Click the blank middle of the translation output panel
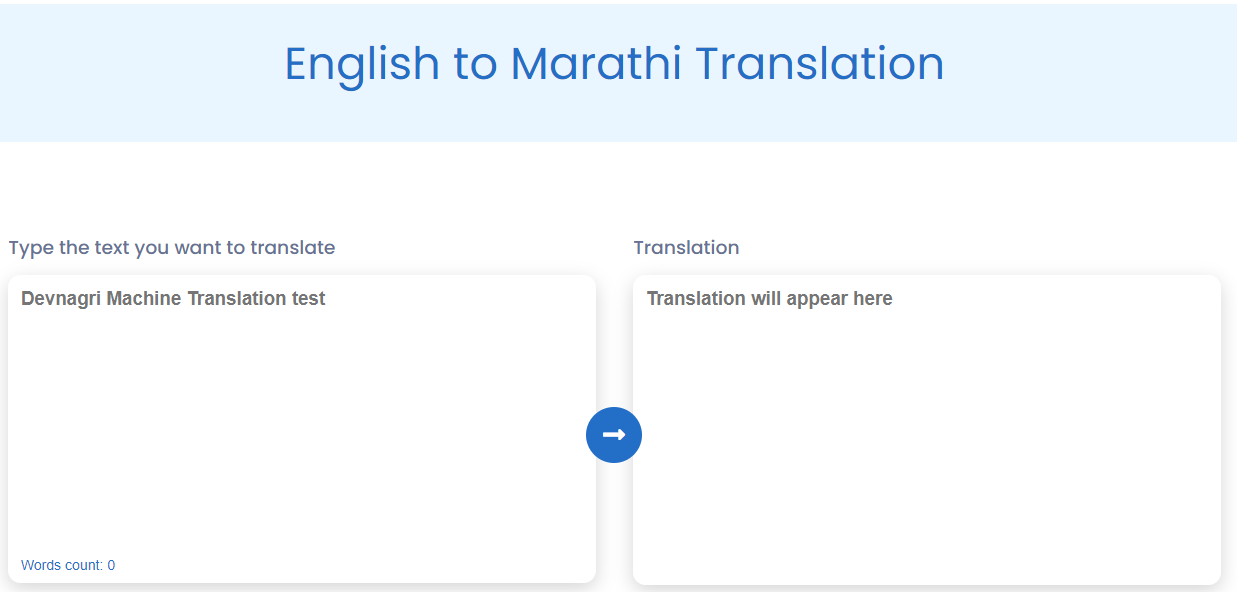 click(x=926, y=440)
